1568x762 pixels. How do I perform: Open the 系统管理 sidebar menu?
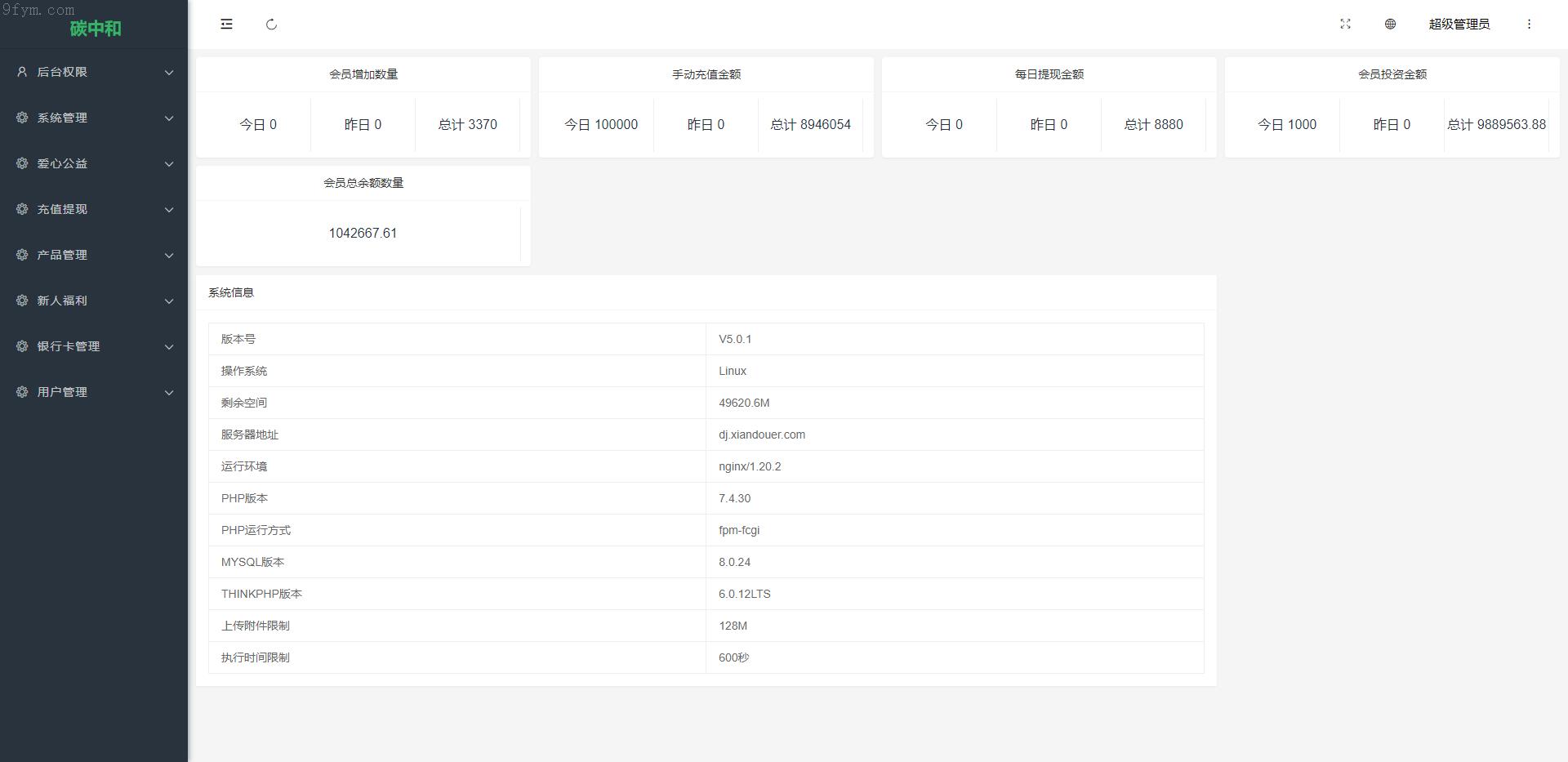pos(62,118)
